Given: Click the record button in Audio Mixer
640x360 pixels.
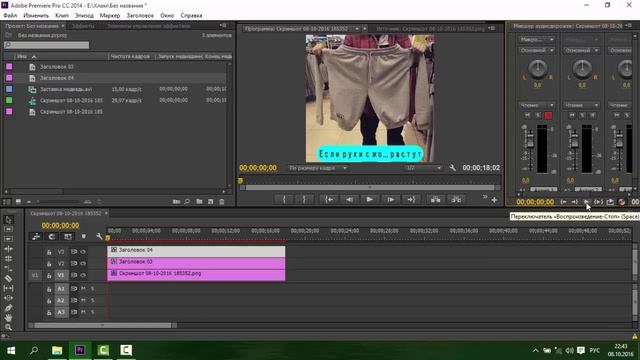Looking at the screenshot, I should click(621, 202).
